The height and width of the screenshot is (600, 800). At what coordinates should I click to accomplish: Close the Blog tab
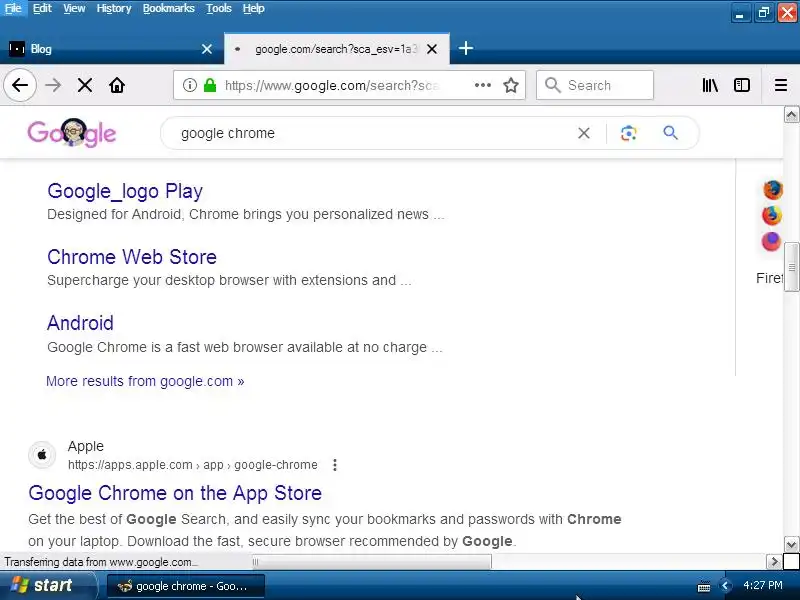[x=207, y=49]
